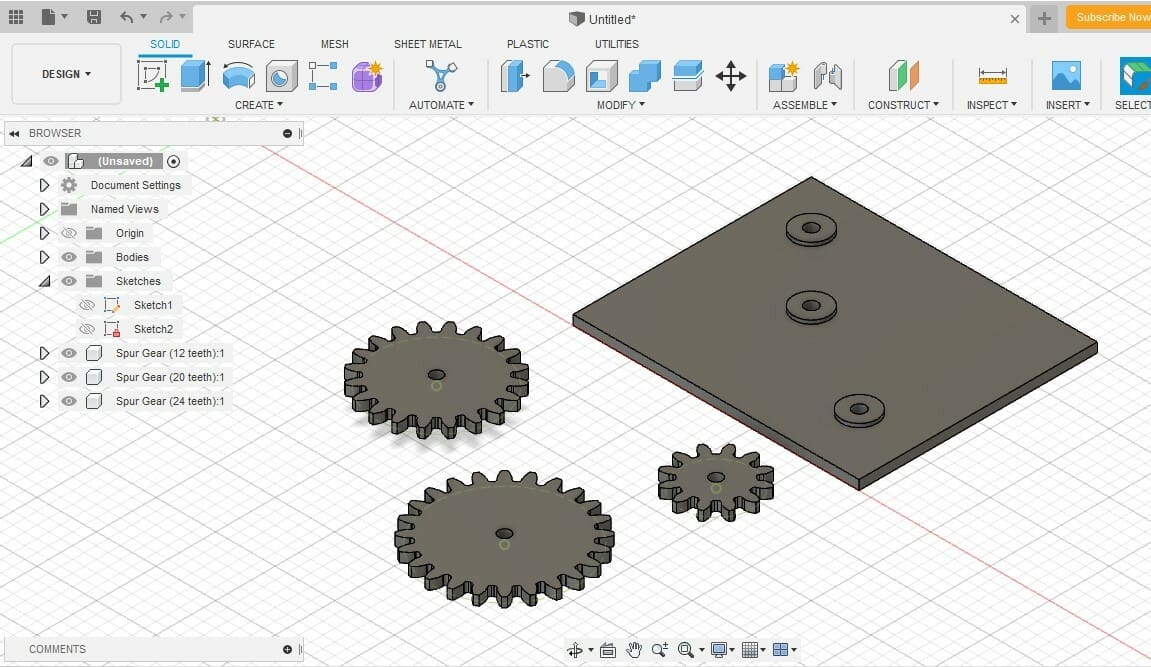Select the Revolve tool
This screenshot has width=1151, height=667.
click(239, 76)
